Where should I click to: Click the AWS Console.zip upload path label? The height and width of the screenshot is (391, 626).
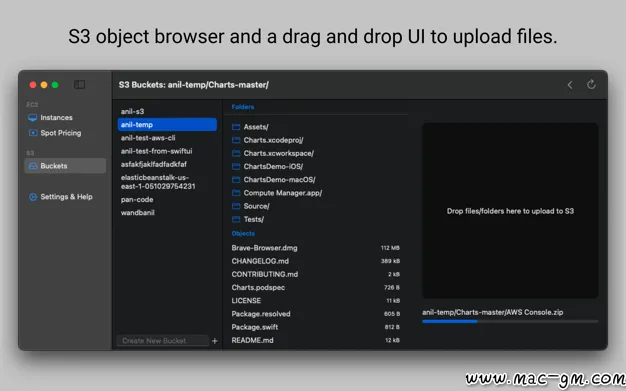493,312
